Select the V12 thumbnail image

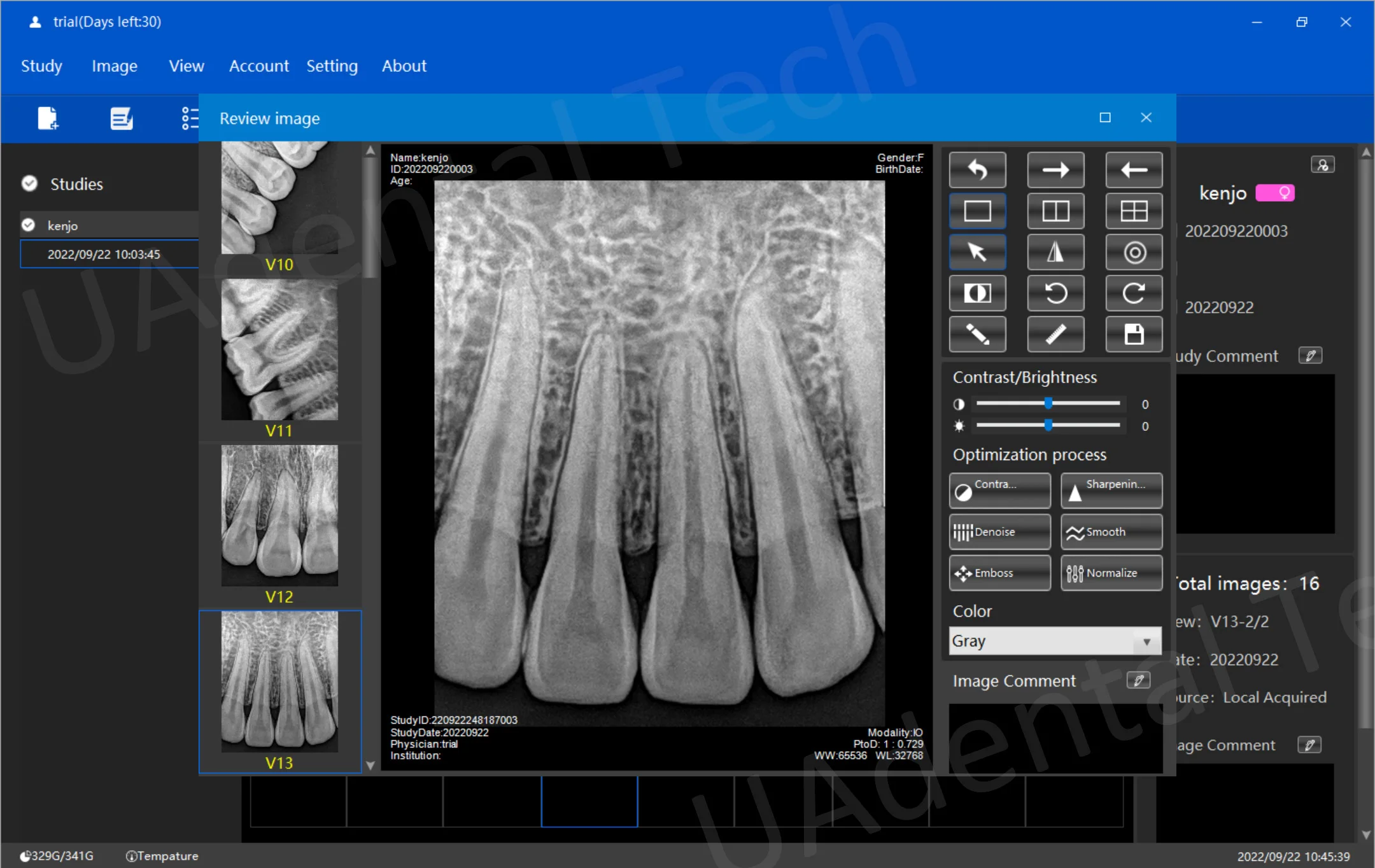click(279, 515)
